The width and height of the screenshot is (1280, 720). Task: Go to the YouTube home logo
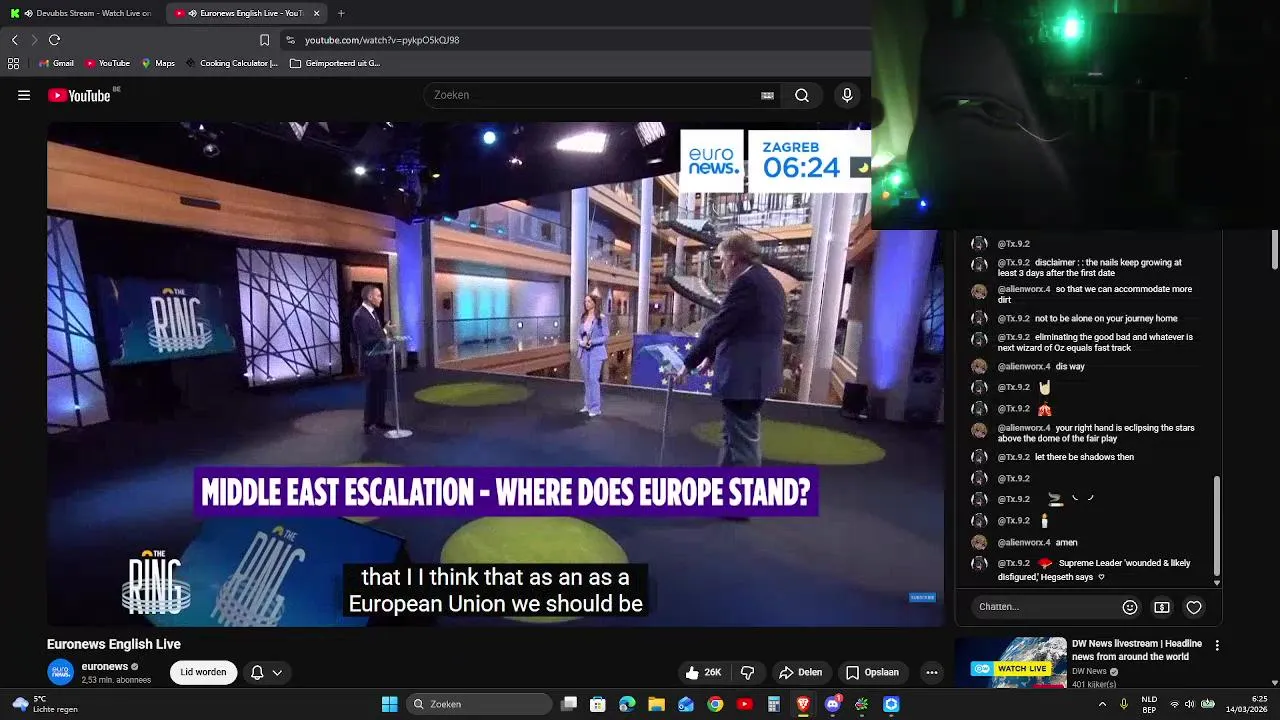point(79,95)
